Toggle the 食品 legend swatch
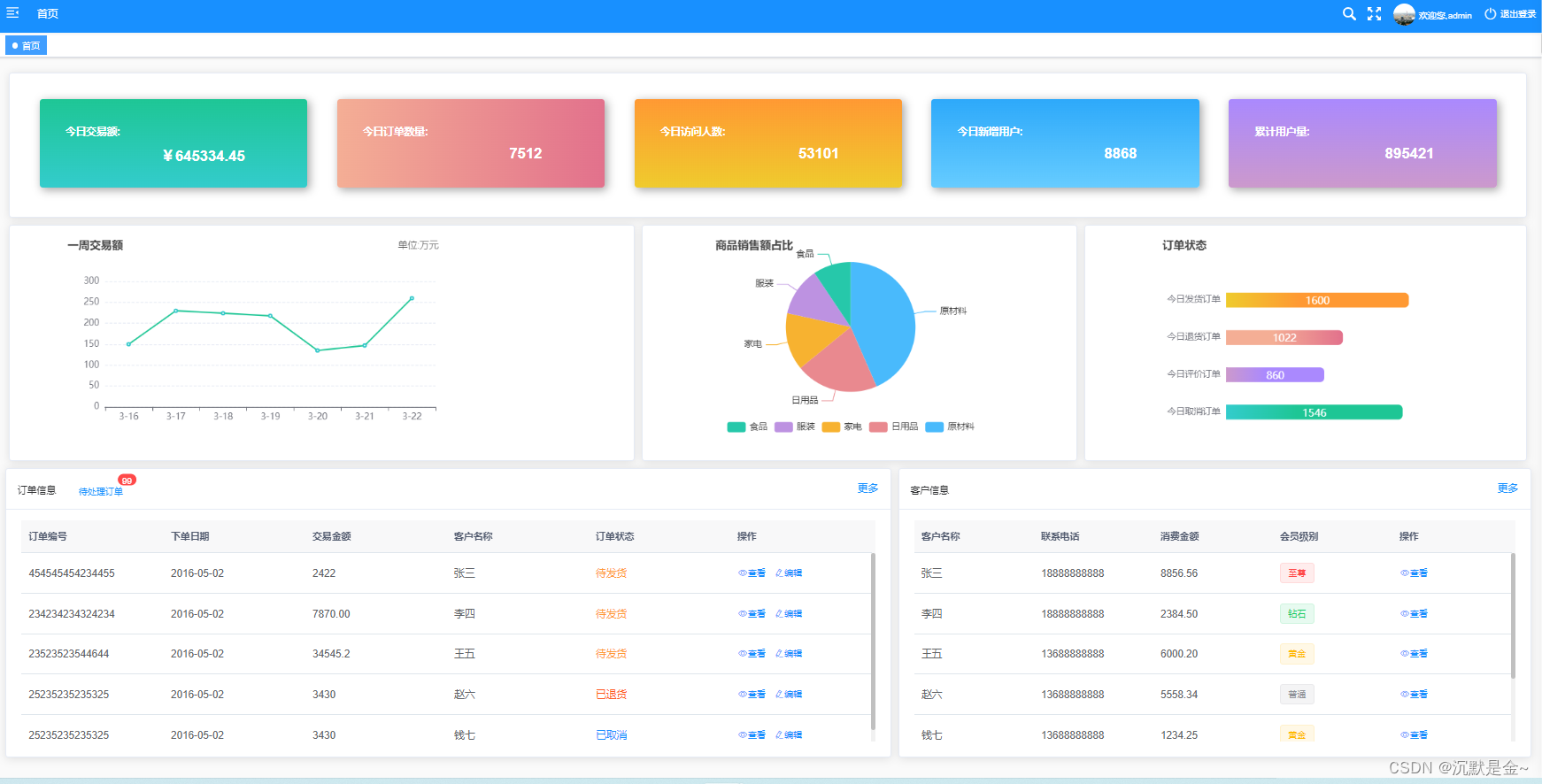This screenshot has height=784, width=1542. [736, 427]
